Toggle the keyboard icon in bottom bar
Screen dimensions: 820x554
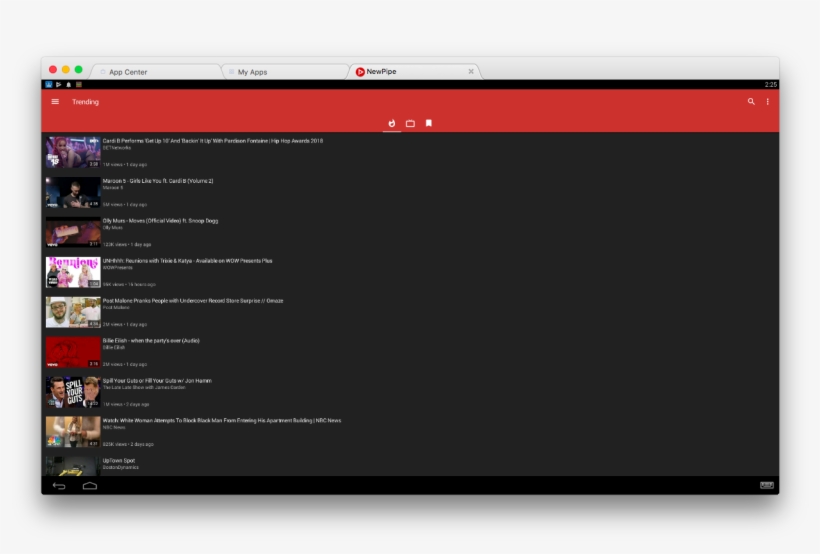(767, 485)
